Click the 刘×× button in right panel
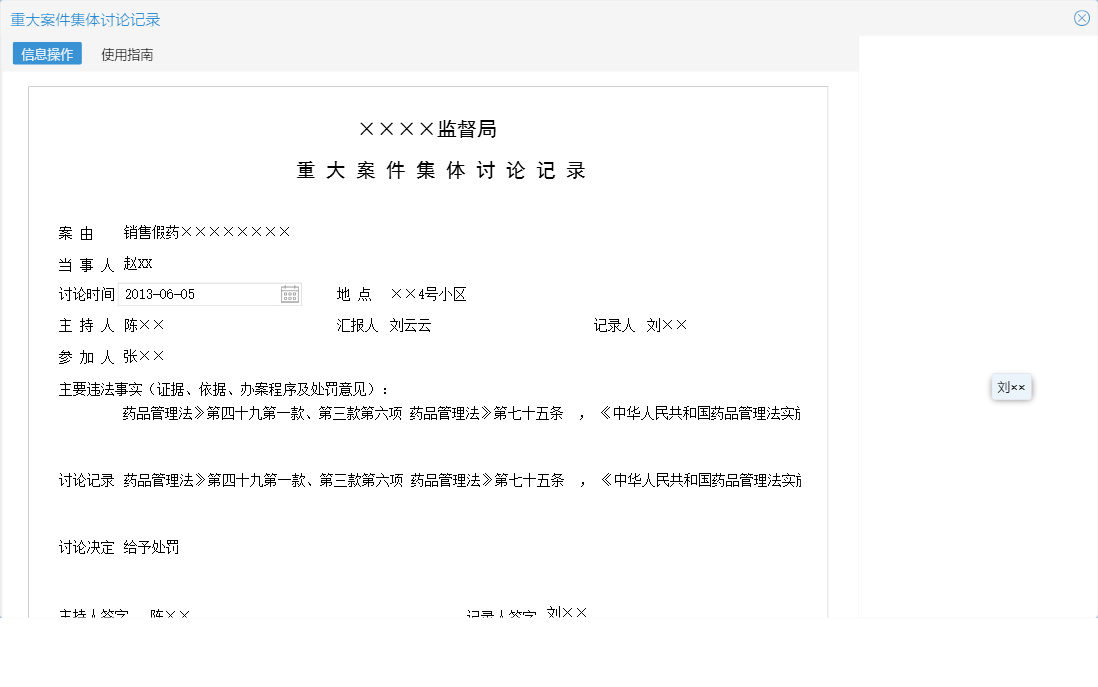 click(1011, 387)
